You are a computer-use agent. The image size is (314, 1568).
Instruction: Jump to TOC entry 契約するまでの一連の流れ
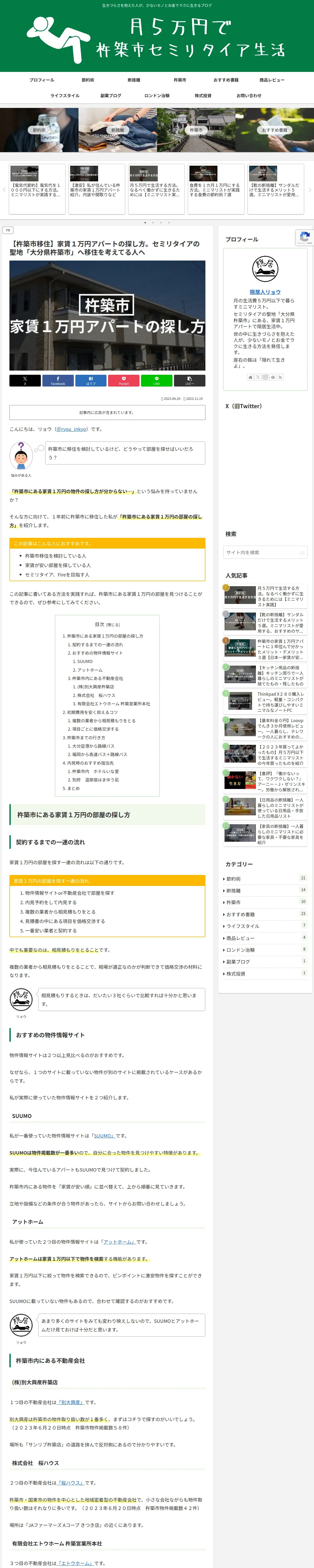(x=98, y=645)
